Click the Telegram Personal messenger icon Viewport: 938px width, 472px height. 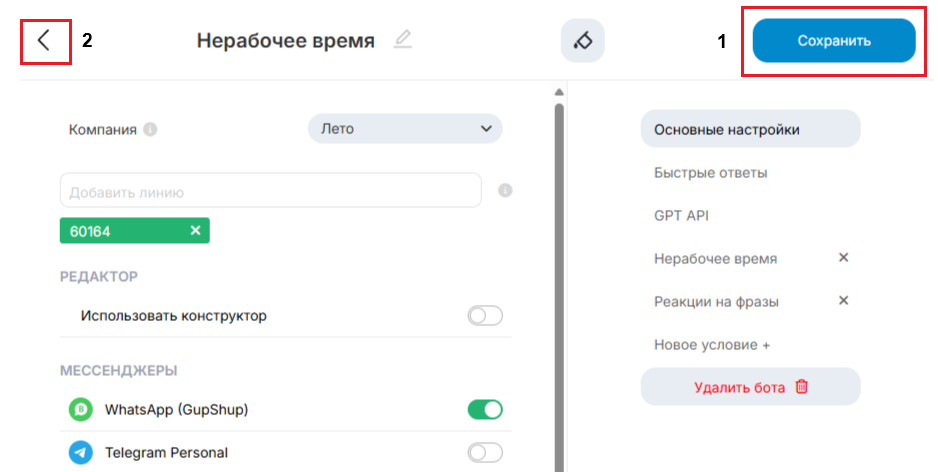point(81,452)
